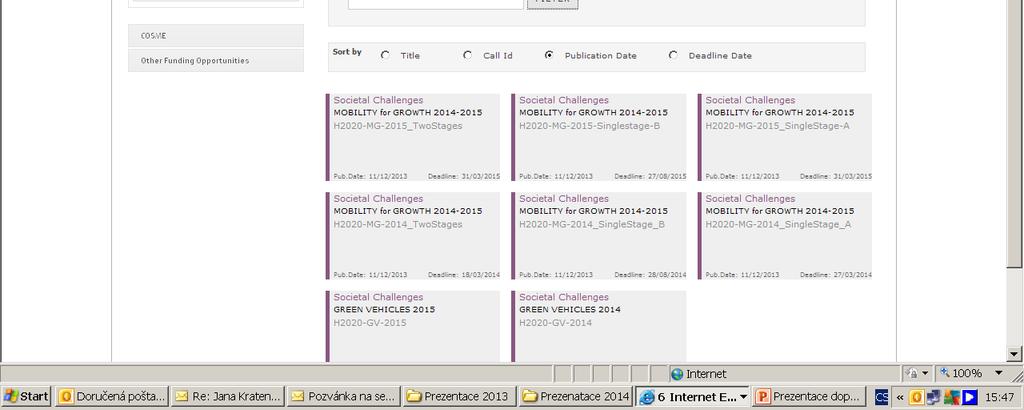The width and height of the screenshot is (1024, 410).
Task: Open the 100% zoom level dropdown
Action: pyautogui.click(x=999, y=373)
